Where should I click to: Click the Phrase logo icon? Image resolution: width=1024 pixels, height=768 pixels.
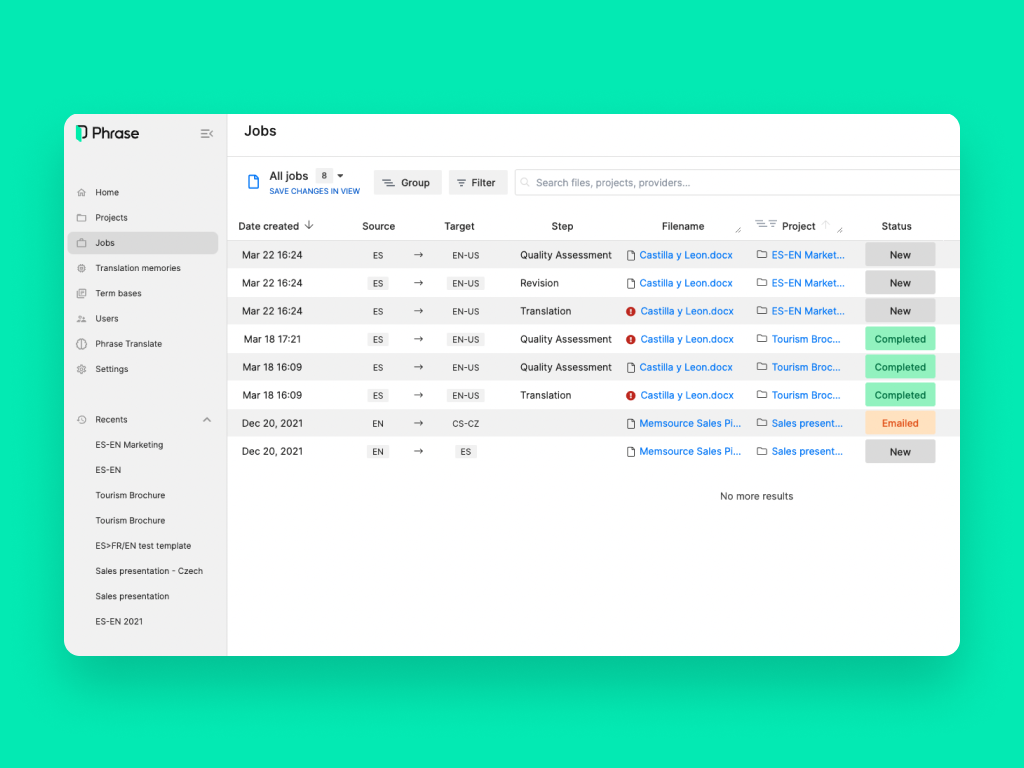tap(82, 133)
